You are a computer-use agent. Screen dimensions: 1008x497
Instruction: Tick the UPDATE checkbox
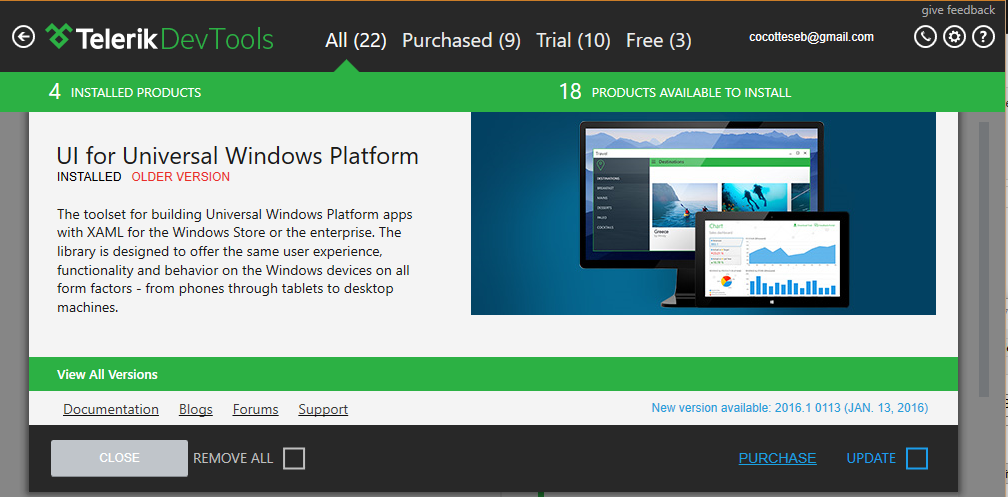(x=917, y=458)
